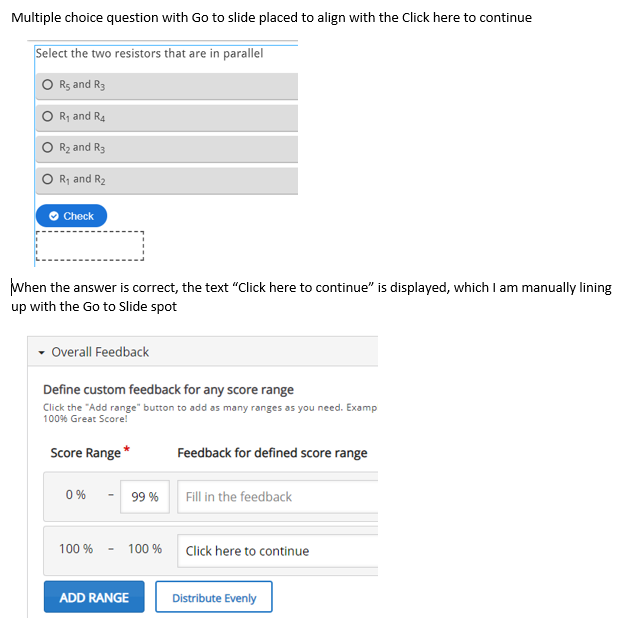Click the question text about parallel resistors
Viewport: 619px width, 623px height.
coord(149,53)
